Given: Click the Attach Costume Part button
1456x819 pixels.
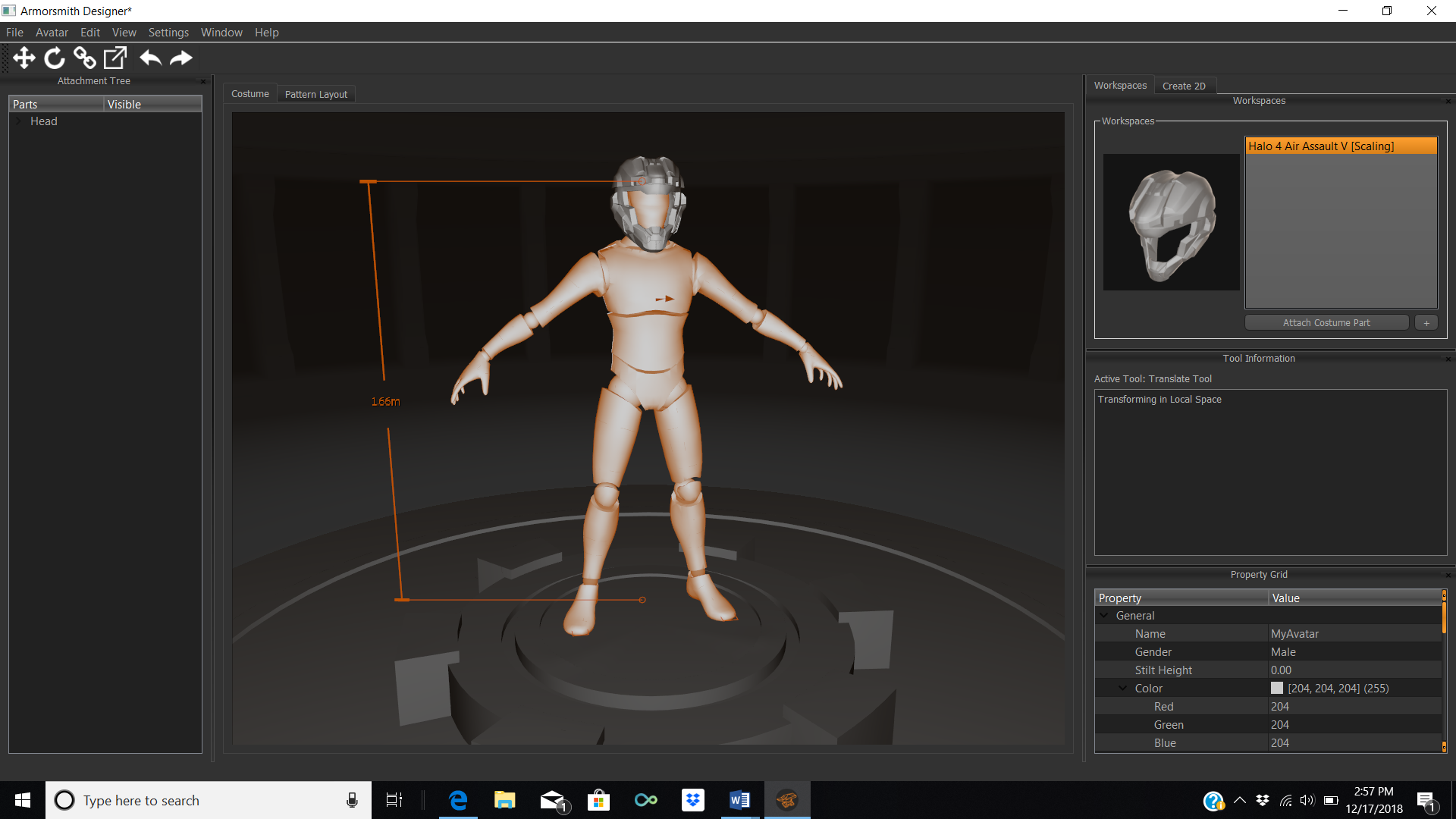Looking at the screenshot, I should [1326, 323].
